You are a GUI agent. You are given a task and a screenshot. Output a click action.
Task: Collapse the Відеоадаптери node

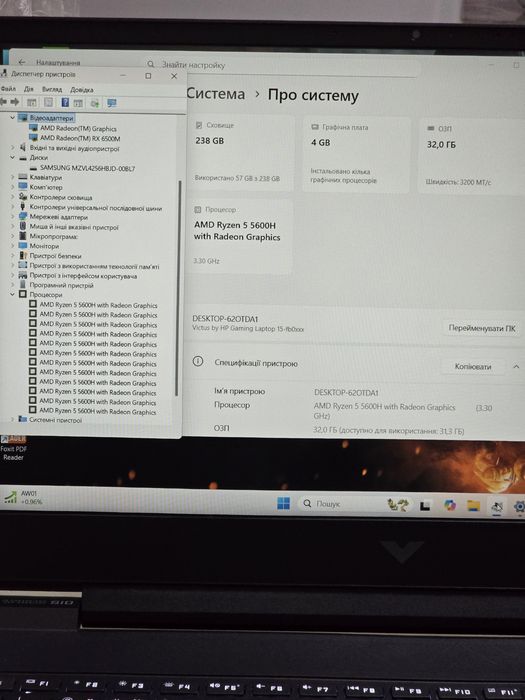pyautogui.click(x=12, y=117)
